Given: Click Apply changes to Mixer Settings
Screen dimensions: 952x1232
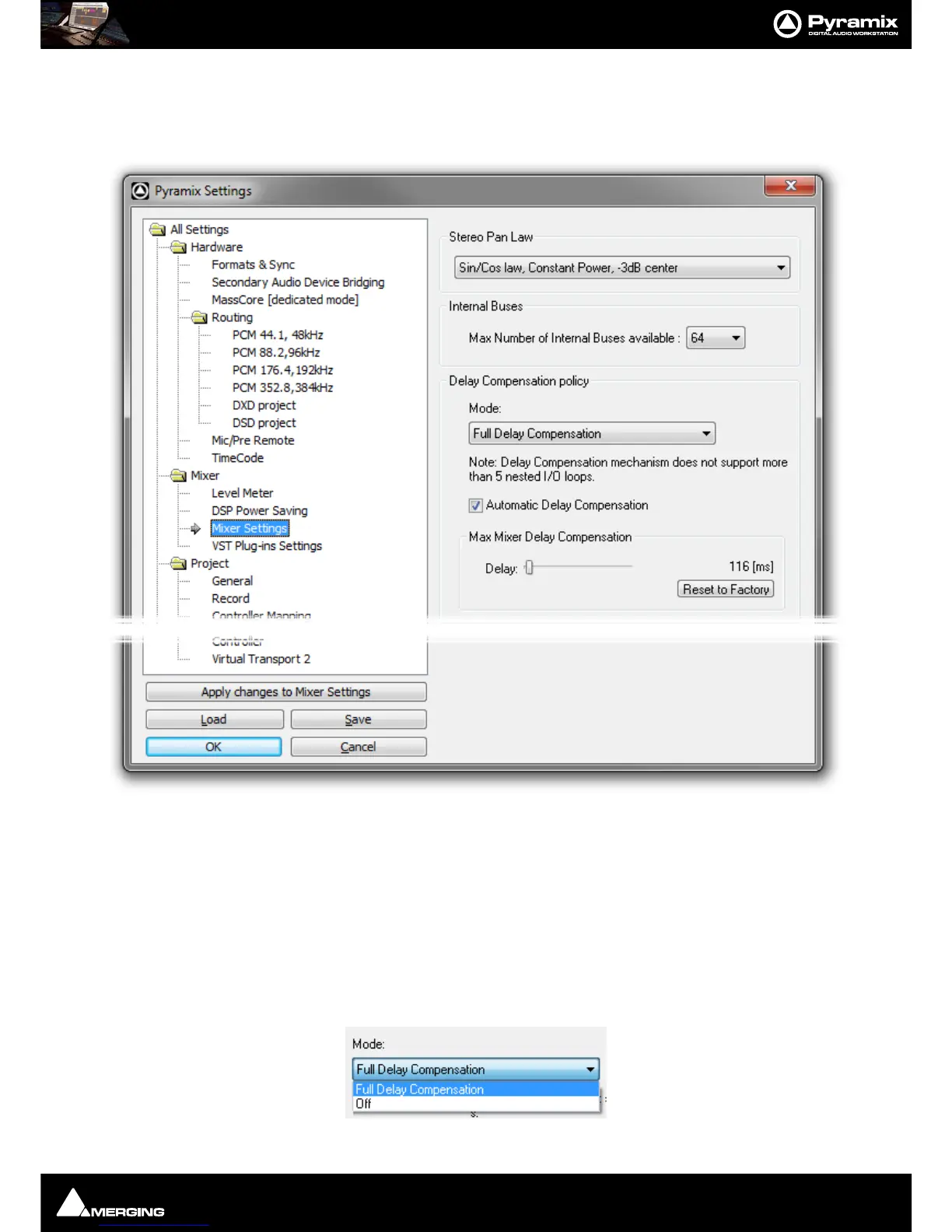Looking at the screenshot, I should click(x=286, y=691).
